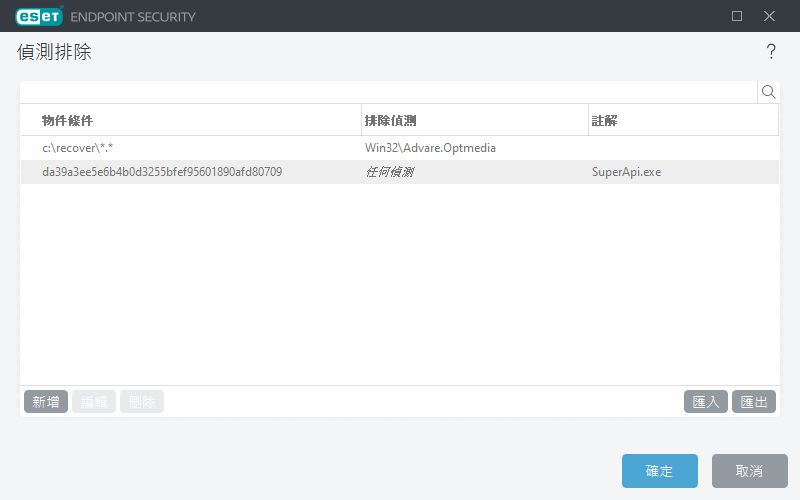This screenshot has width=800, height=500.
Task: Click the Win32\Advare.Optmedia detection cell
Action: click(430, 148)
